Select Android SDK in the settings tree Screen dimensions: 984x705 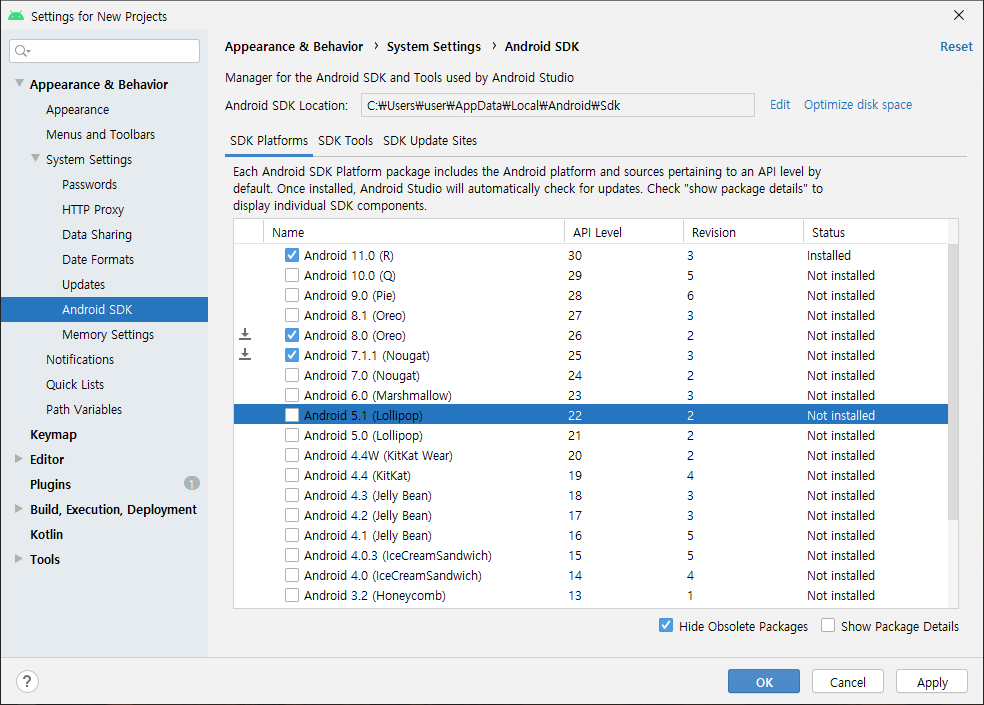(x=104, y=309)
